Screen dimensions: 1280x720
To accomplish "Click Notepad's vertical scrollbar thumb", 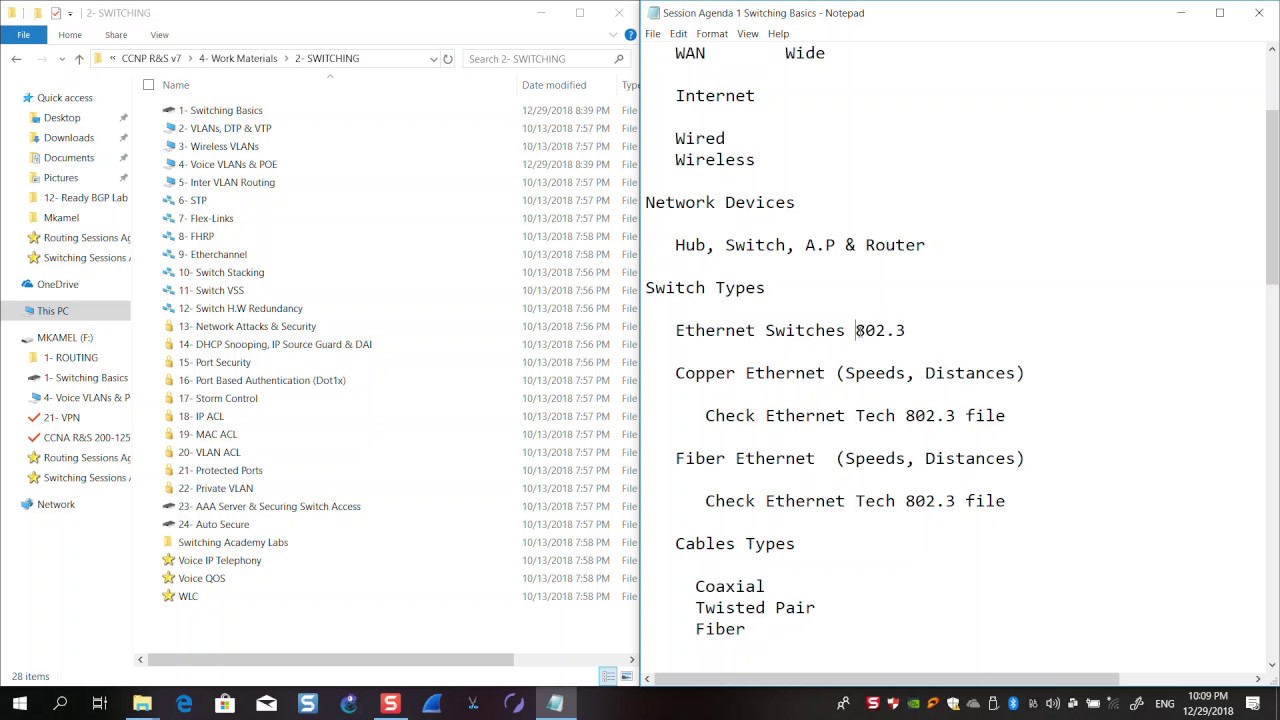I will coord(1272,195).
